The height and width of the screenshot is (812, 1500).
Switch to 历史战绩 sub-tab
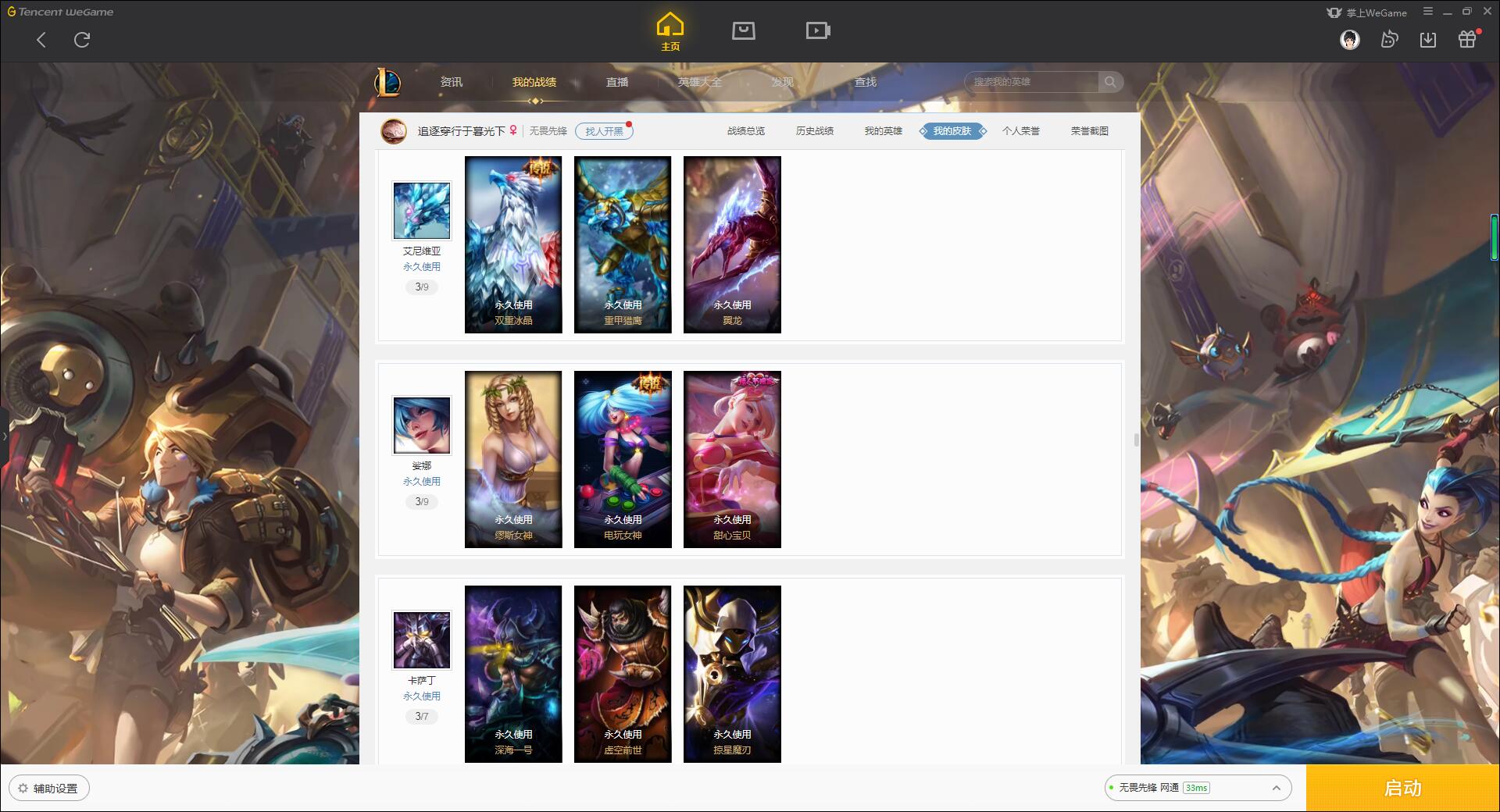[815, 131]
